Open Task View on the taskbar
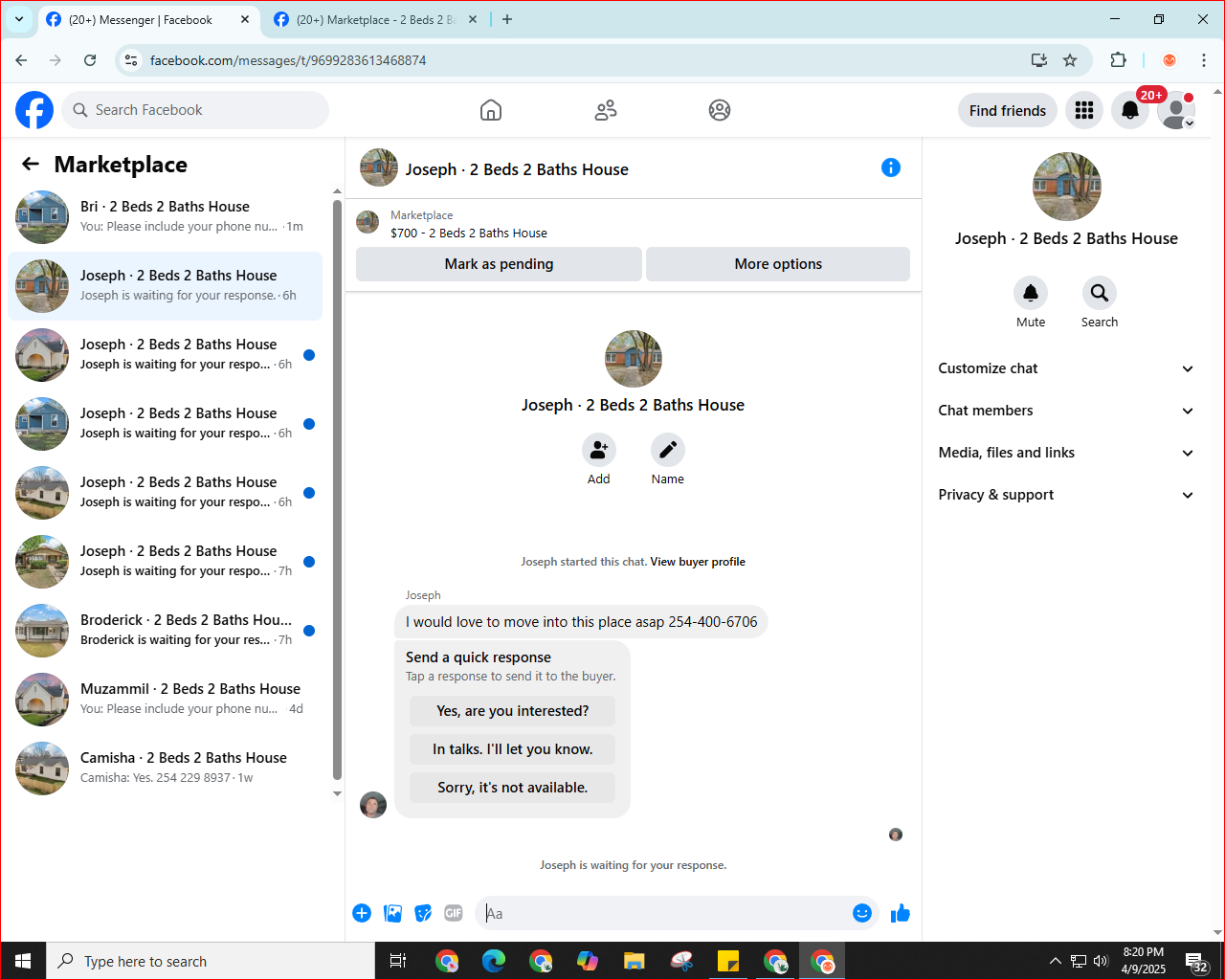 pyautogui.click(x=398, y=961)
